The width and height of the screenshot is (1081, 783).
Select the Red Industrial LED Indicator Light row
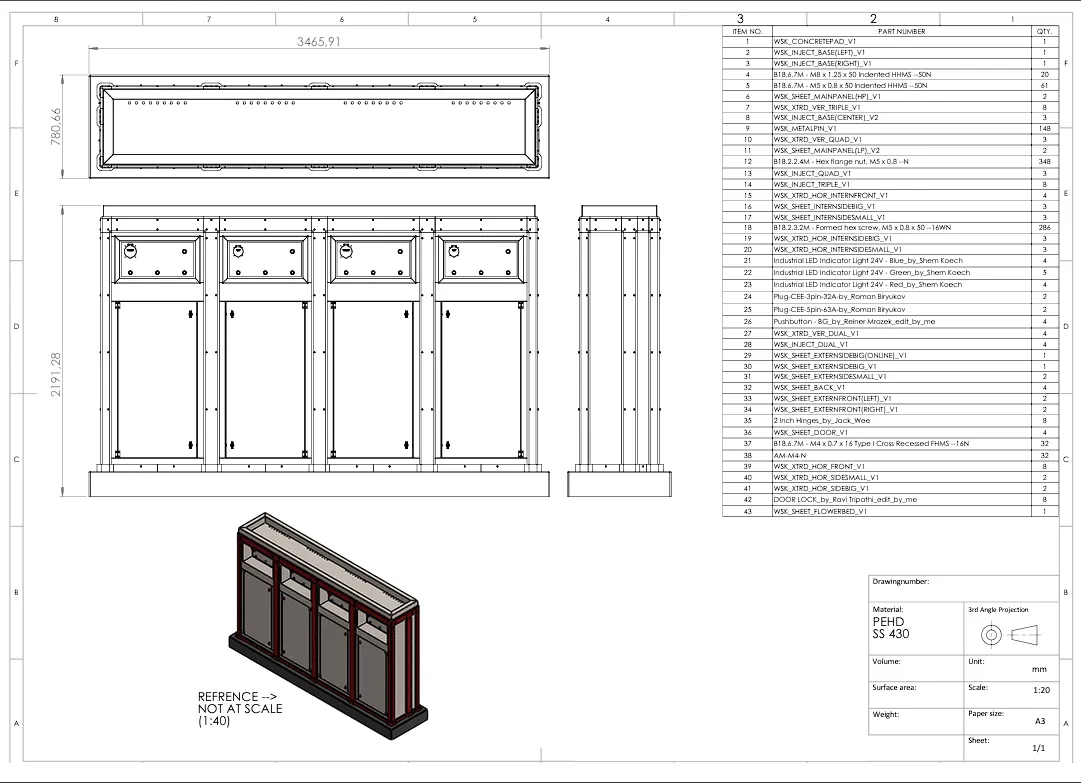(890, 285)
